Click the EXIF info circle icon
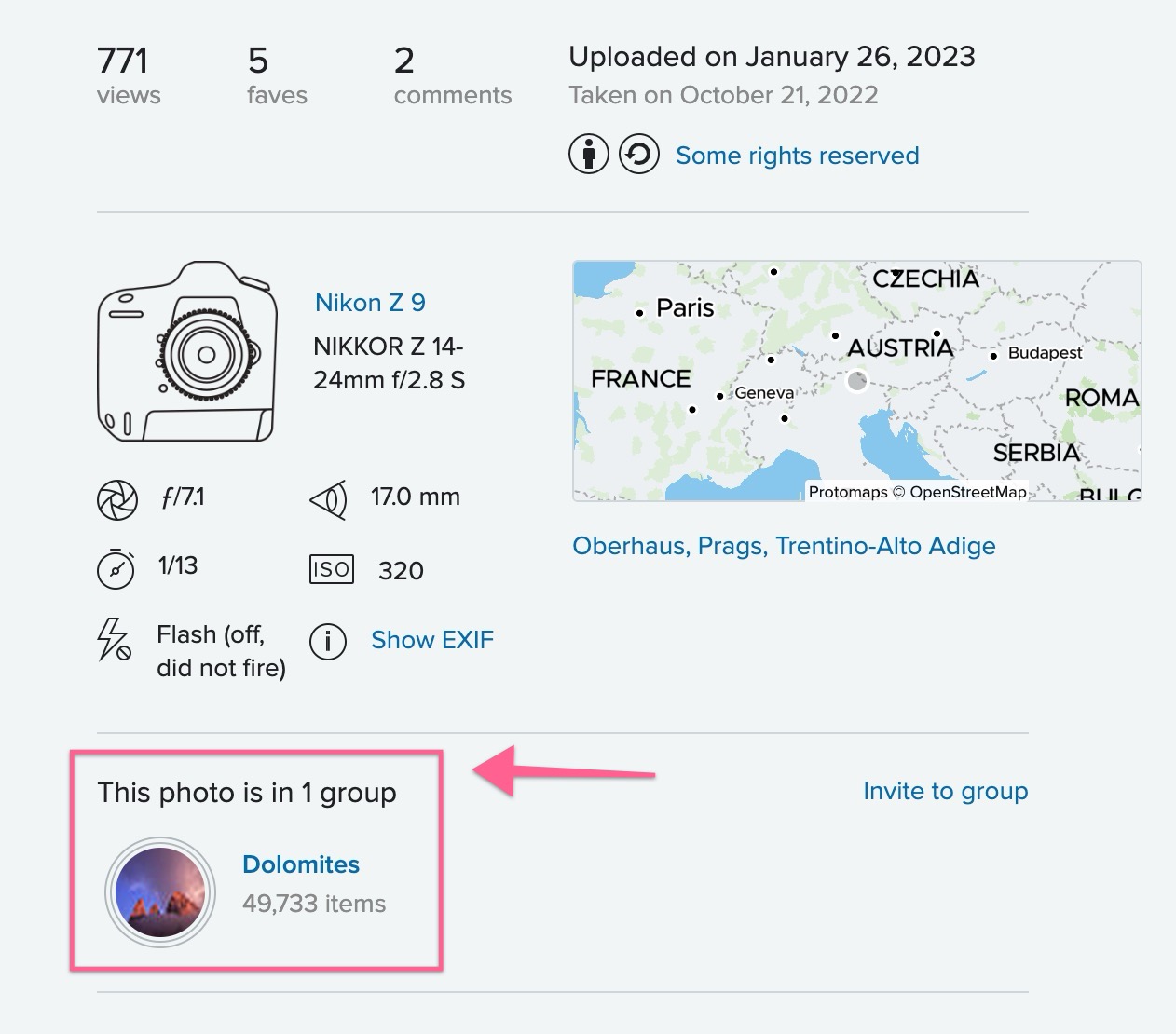 pos(328,641)
